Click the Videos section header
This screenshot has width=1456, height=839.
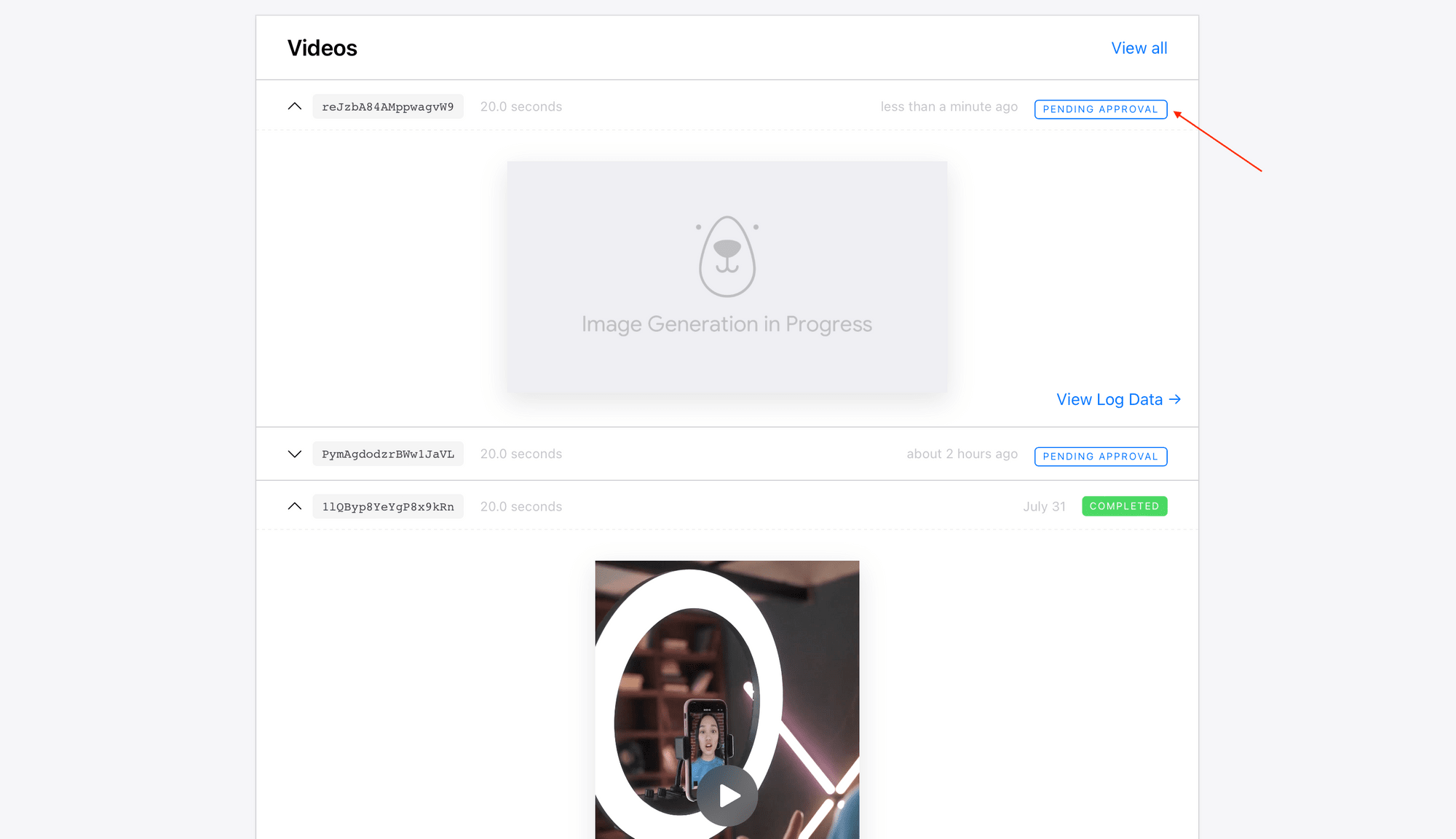point(324,48)
